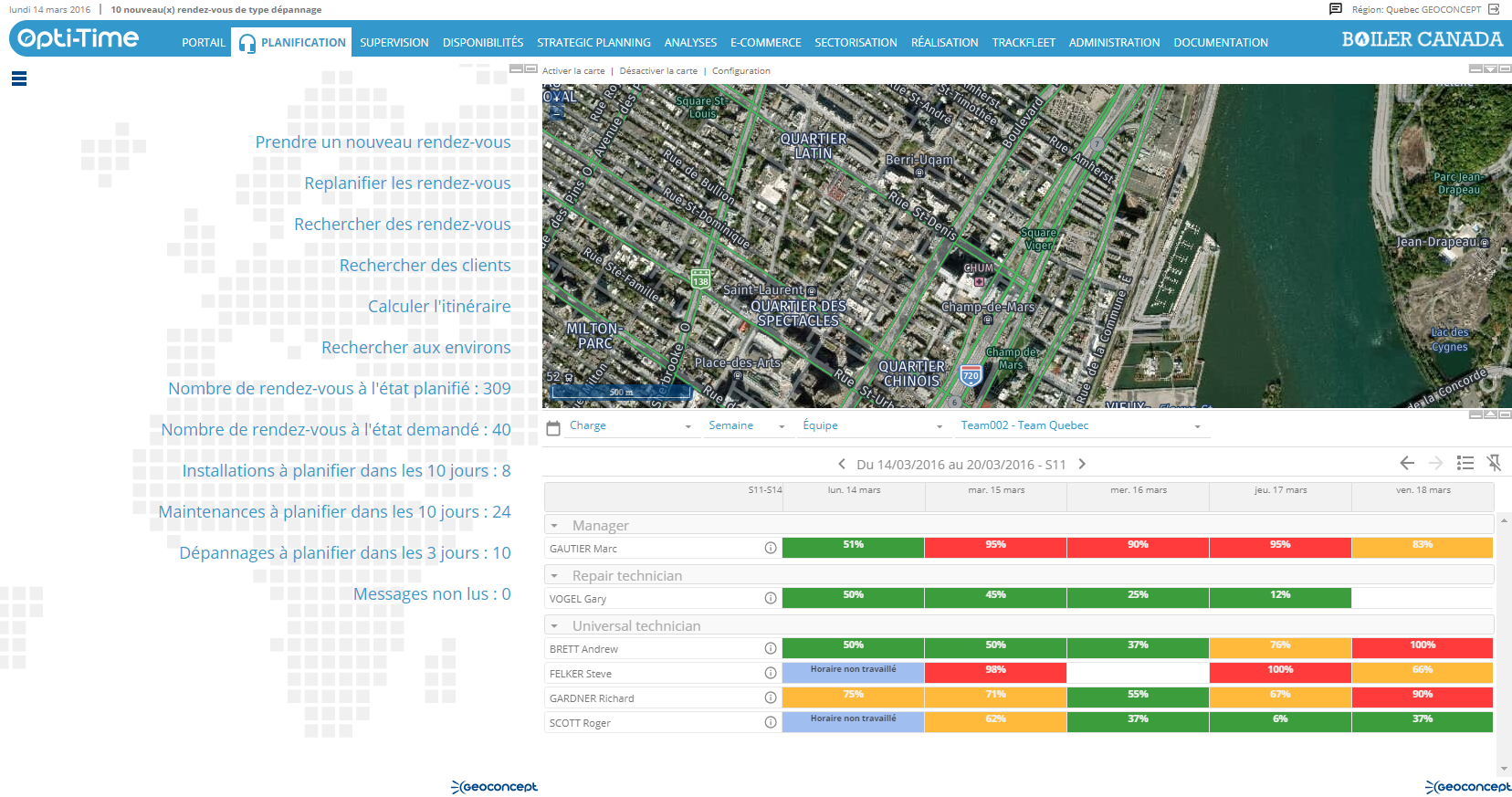Show info for BRETT Andrew
1512x797 pixels.
point(771,649)
